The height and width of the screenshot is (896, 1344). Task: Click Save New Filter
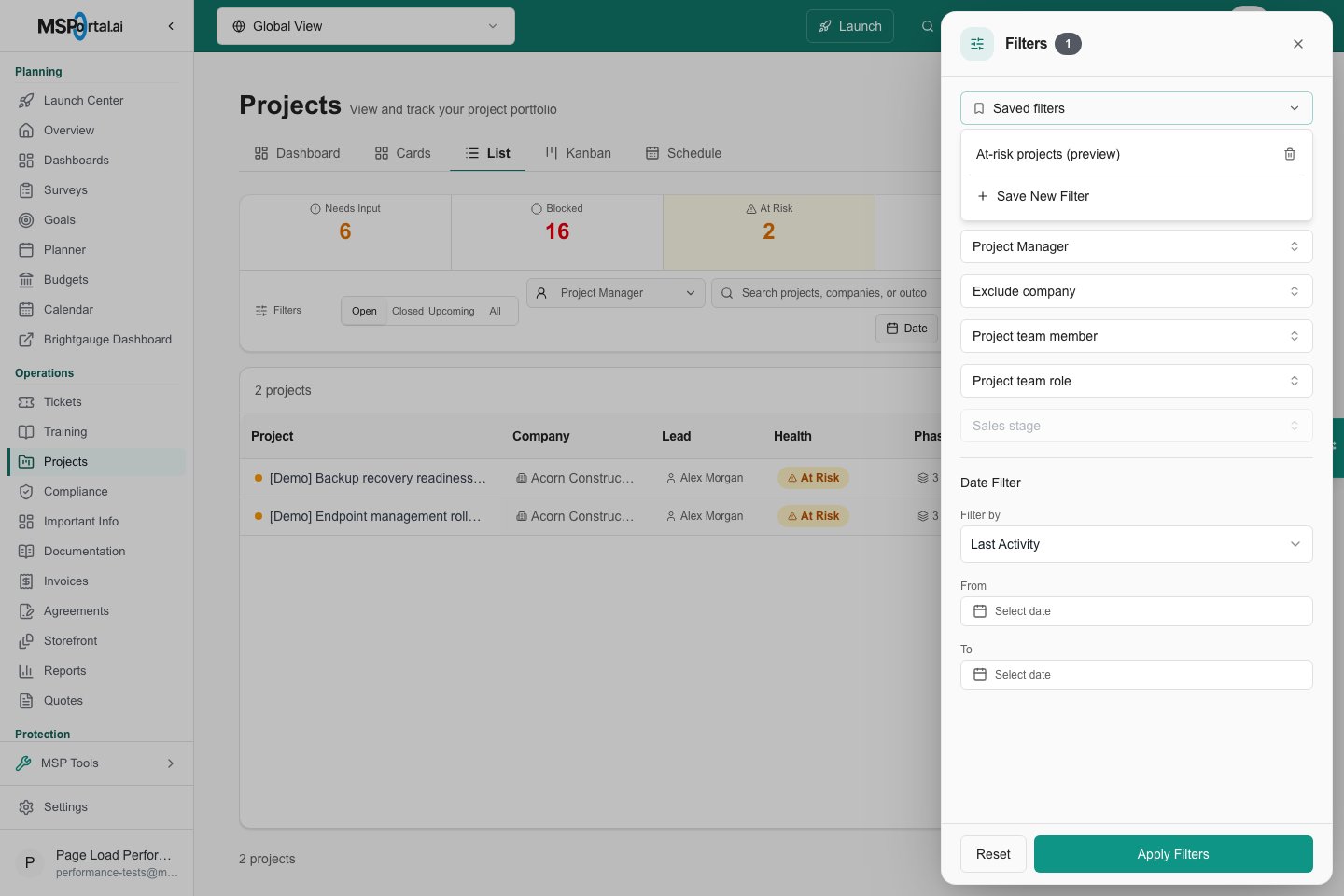click(1137, 196)
